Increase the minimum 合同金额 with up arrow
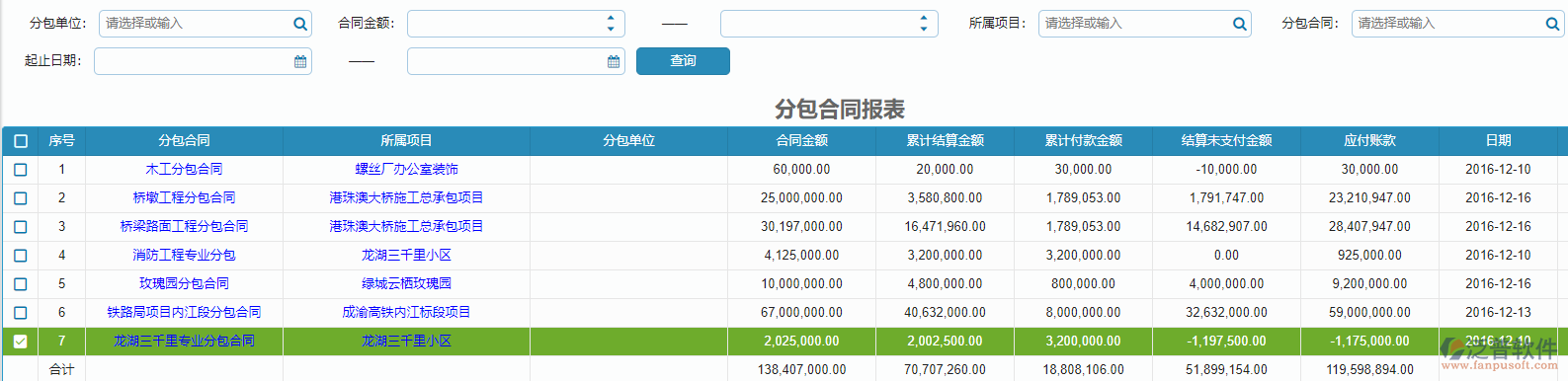Screen dimensions: 1568x381 click(611, 18)
